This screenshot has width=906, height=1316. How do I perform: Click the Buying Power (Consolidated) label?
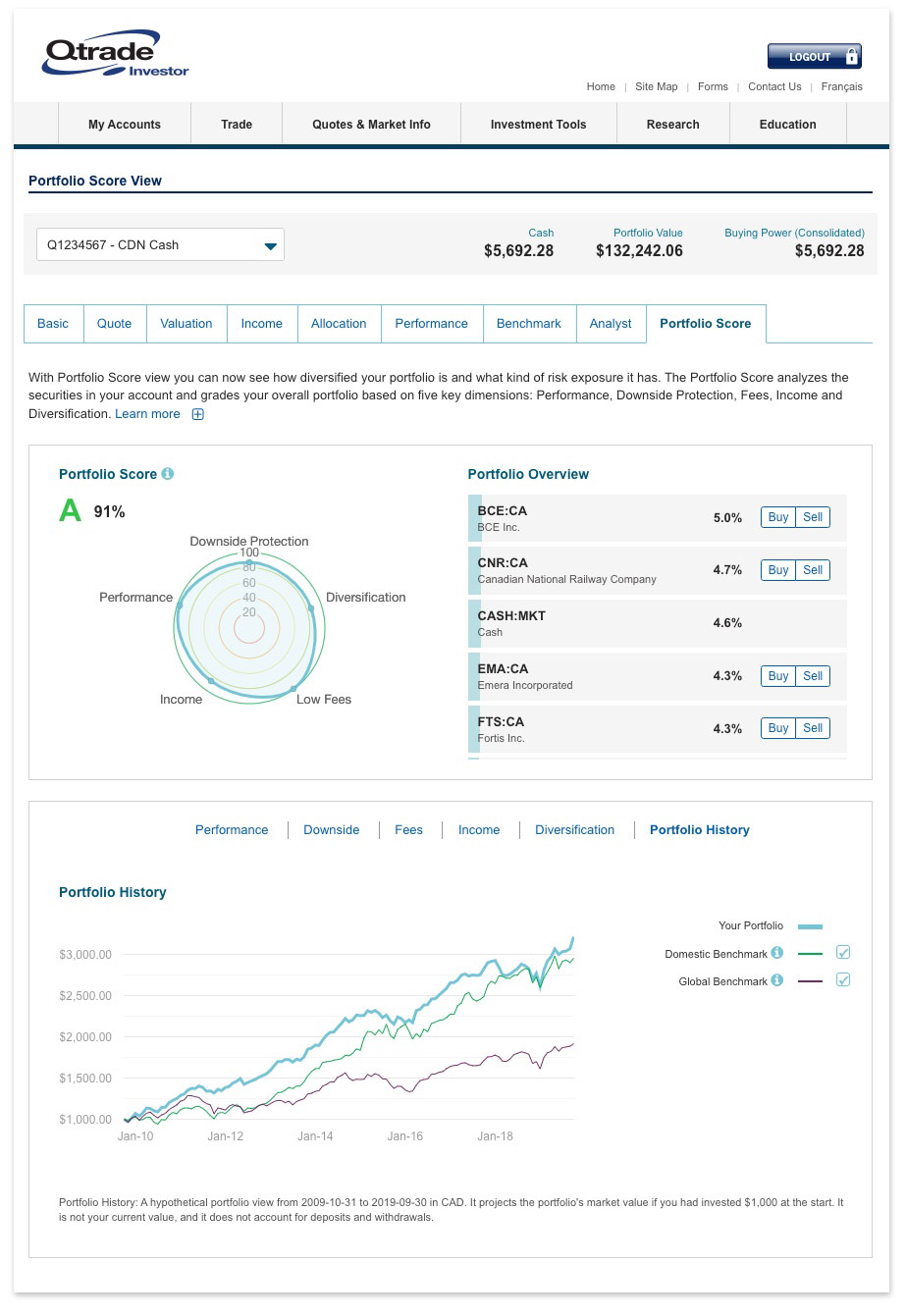(795, 234)
